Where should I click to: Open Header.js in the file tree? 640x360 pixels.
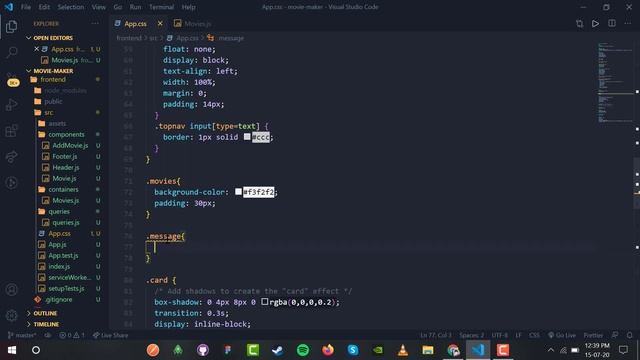click(x=66, y=167)
